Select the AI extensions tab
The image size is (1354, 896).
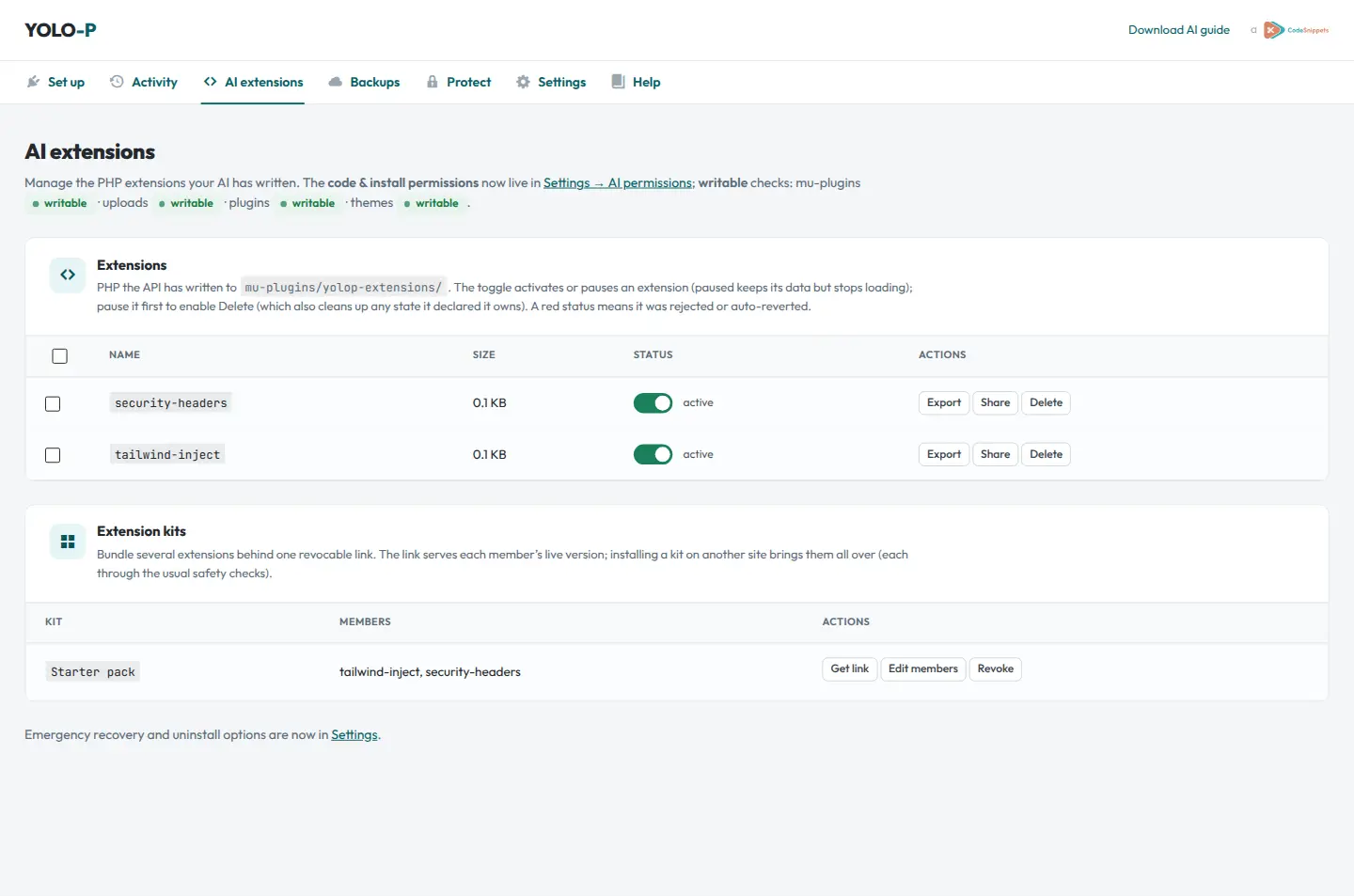[253, 82]
